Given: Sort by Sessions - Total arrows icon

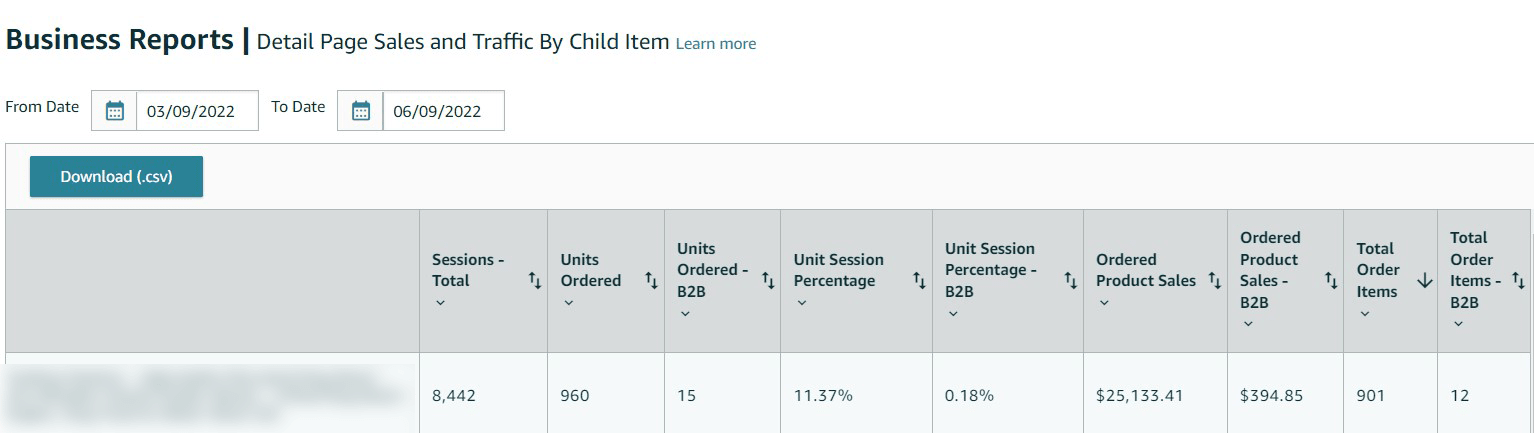Looking at the screenshot, I should 535,281.
